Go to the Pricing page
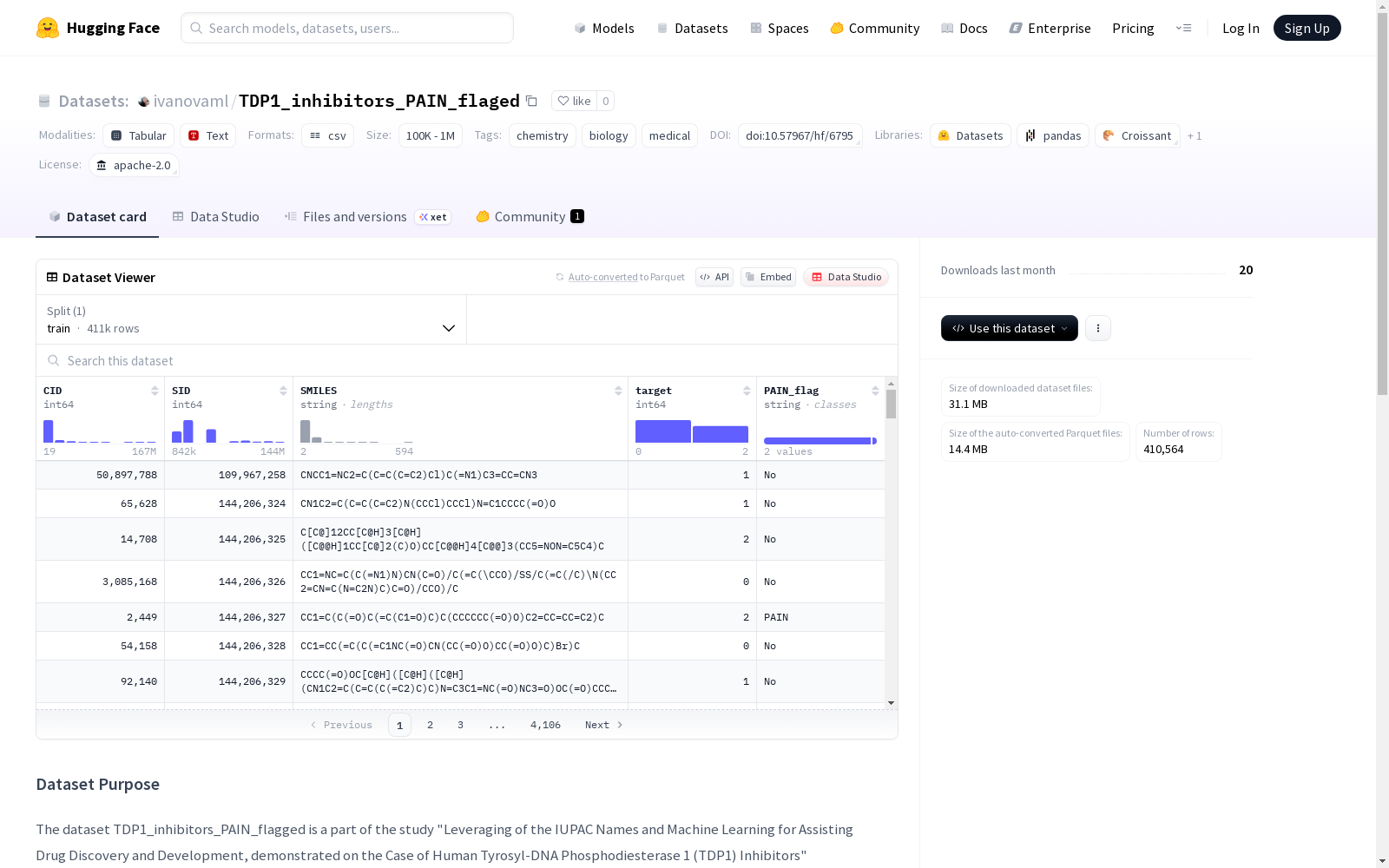Screen dimensions: 1389x868 click(1133, 28)
